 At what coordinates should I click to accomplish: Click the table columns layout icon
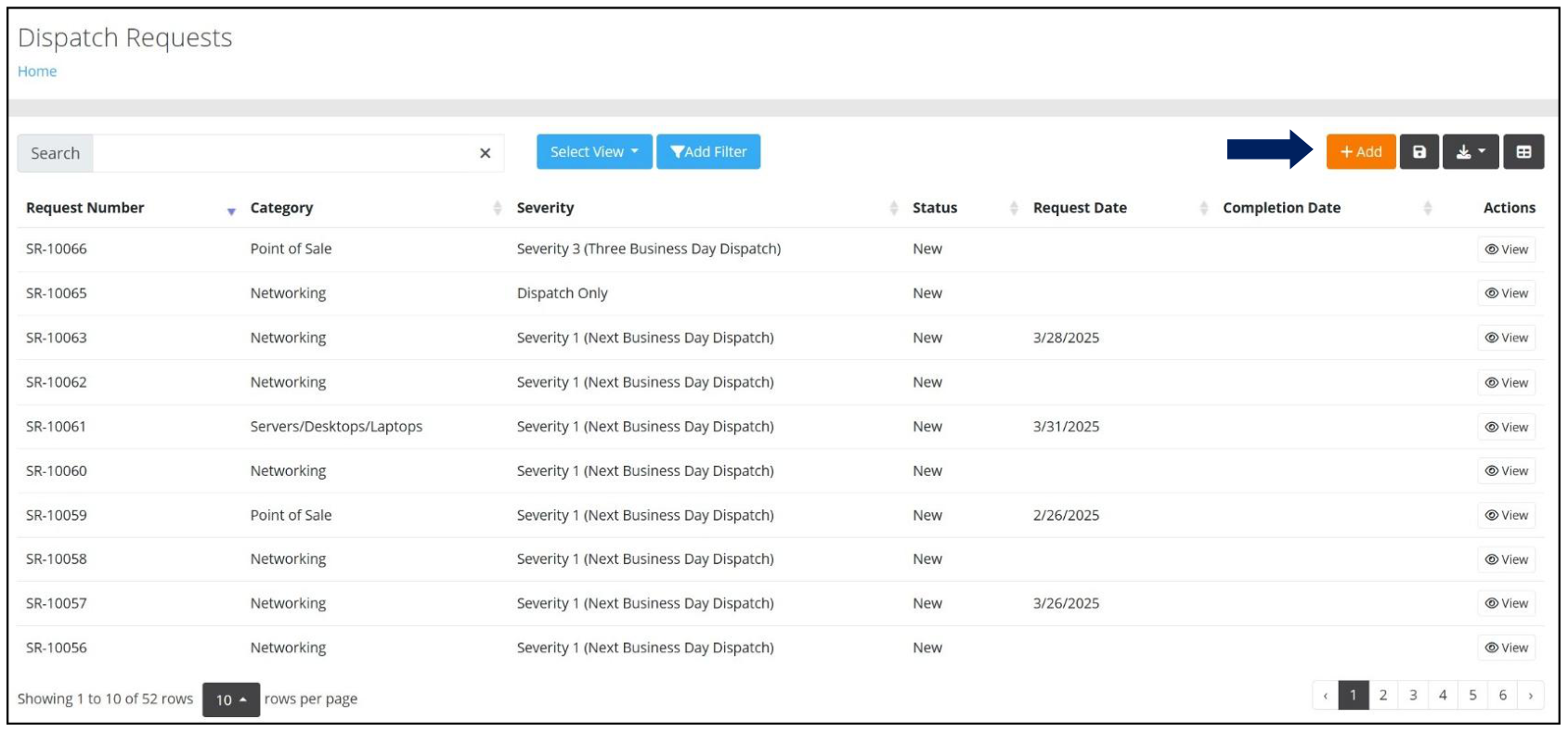point(1523,152)
